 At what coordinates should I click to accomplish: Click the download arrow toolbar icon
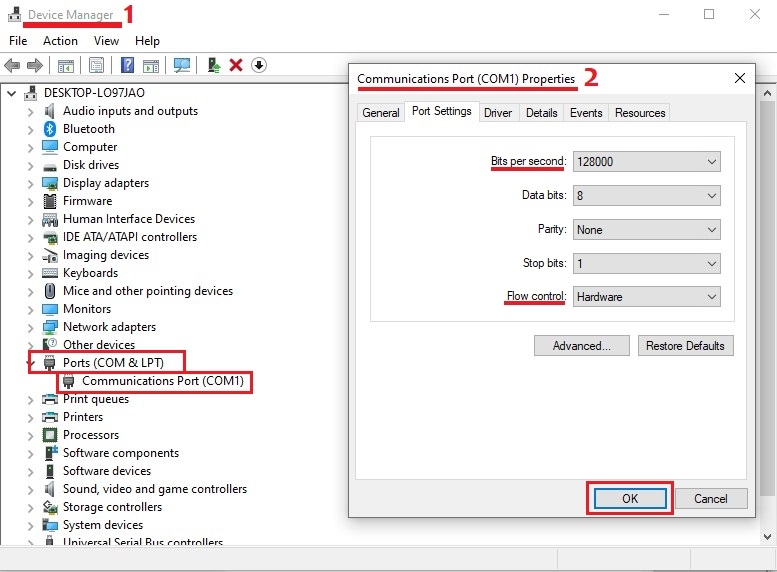point(259,65)
